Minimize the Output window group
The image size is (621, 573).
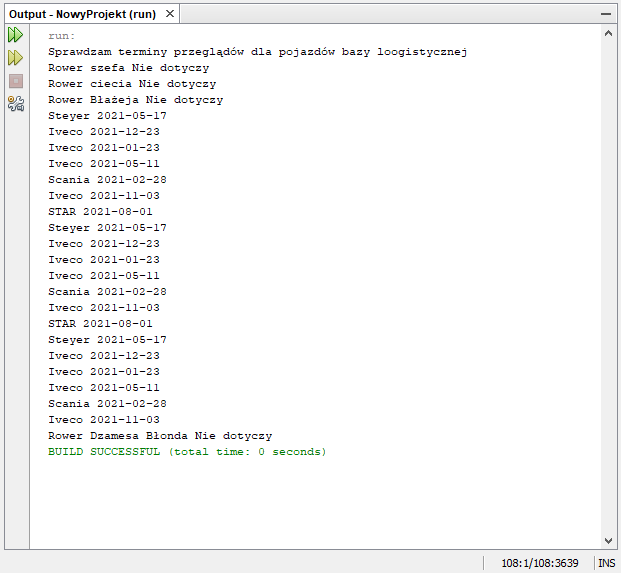coord(605,15)
